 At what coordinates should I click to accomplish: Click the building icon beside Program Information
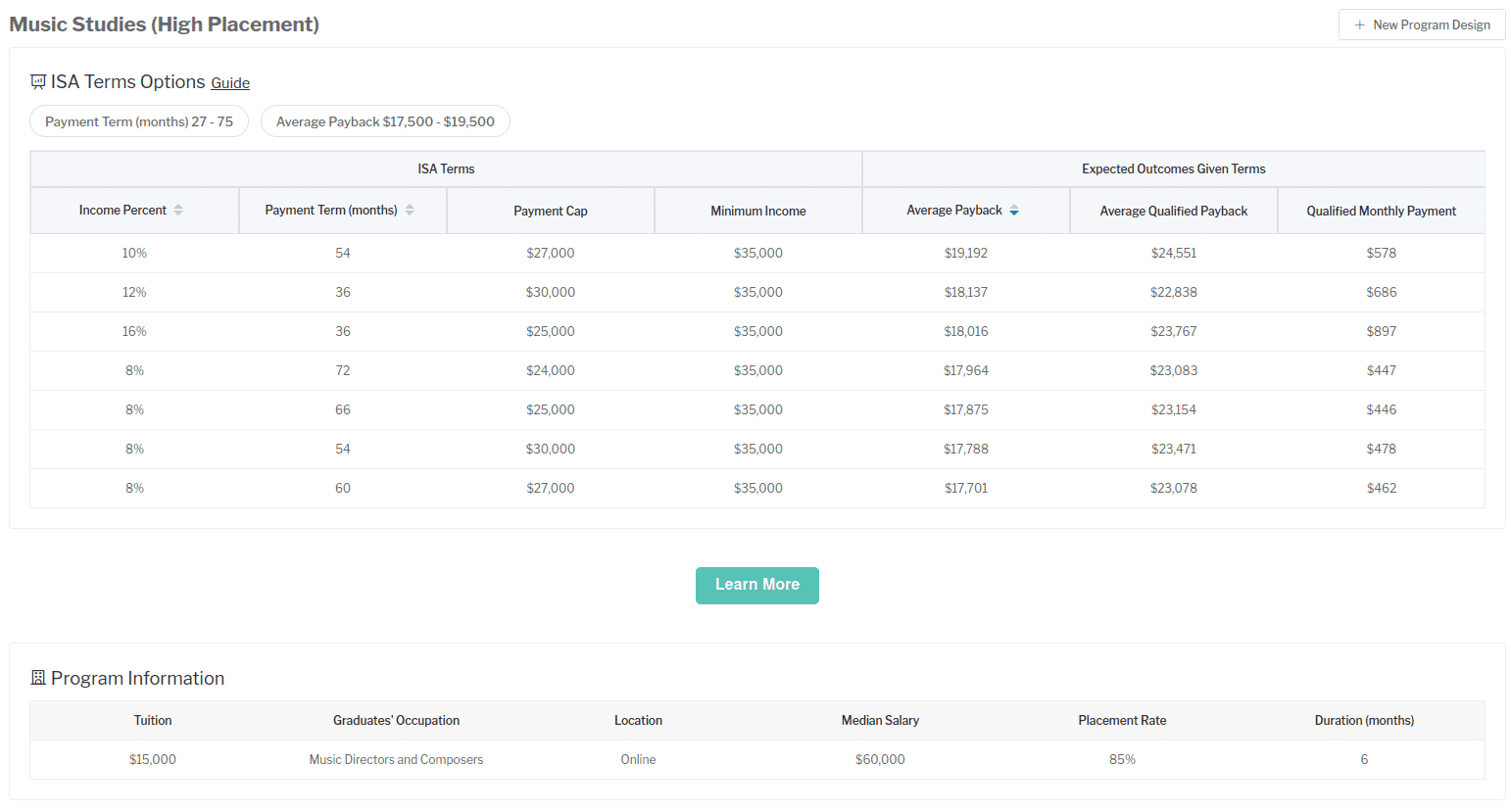38,678
